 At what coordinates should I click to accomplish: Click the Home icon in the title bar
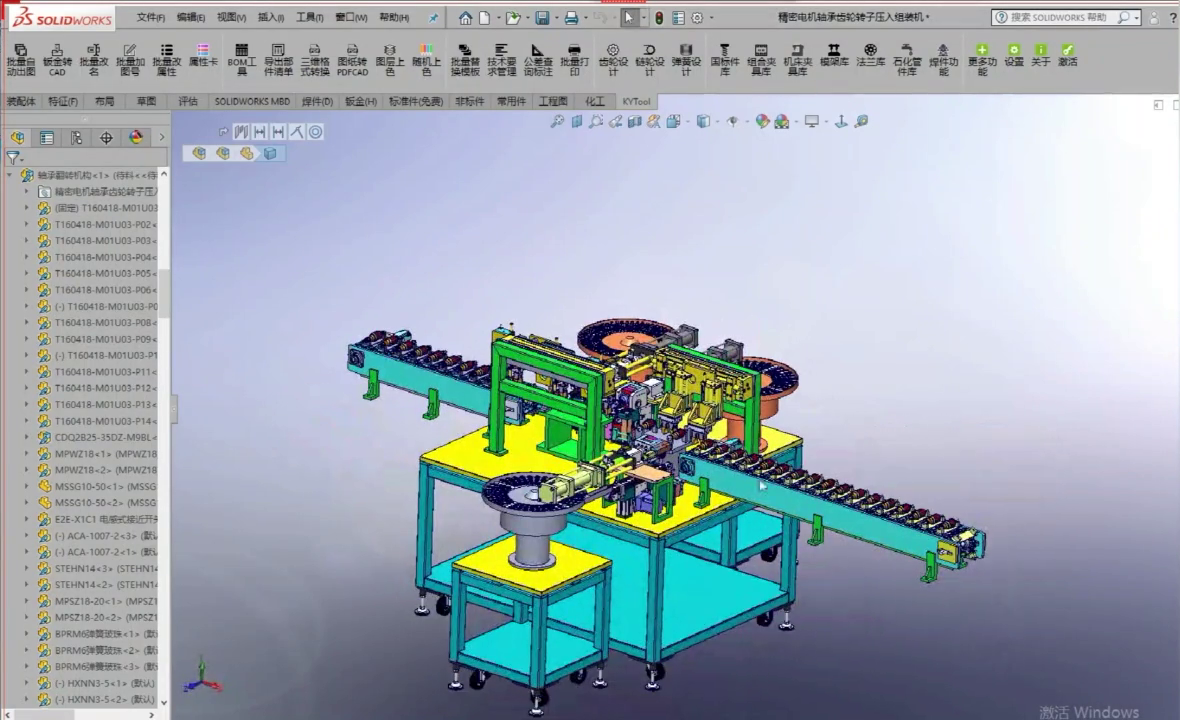466,17
